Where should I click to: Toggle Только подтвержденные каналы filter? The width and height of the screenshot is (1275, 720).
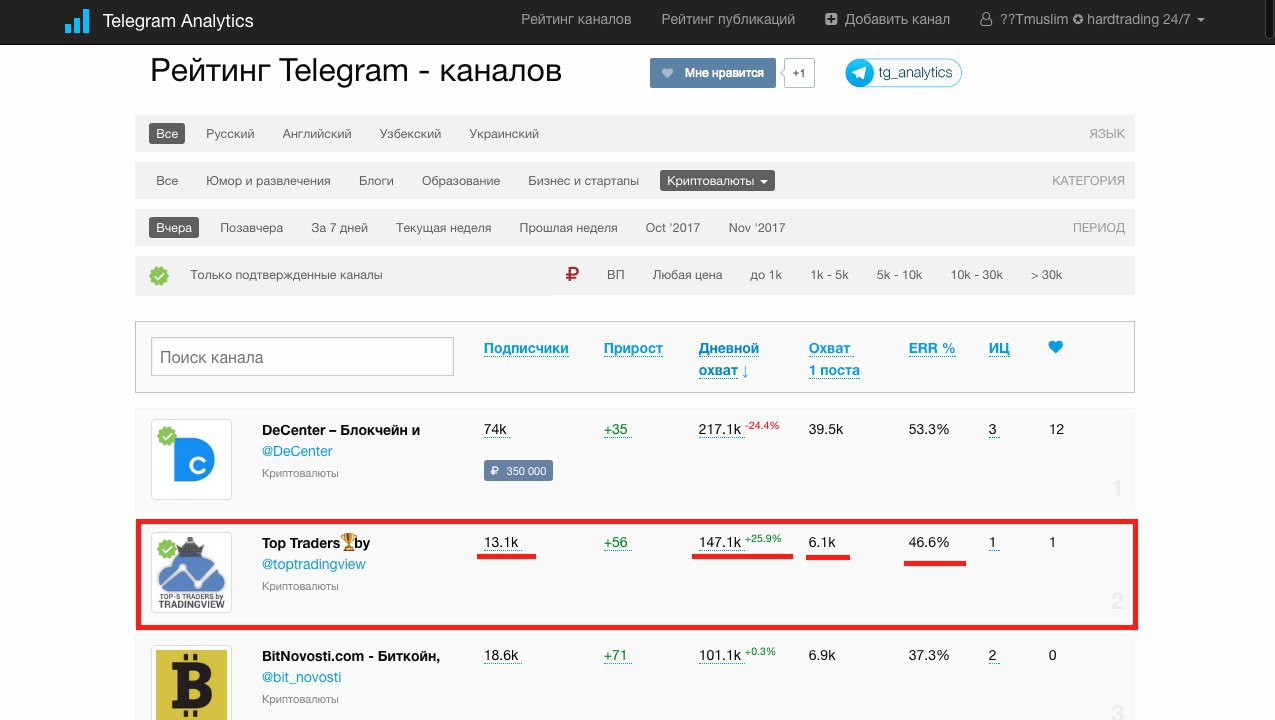(286, 275)
